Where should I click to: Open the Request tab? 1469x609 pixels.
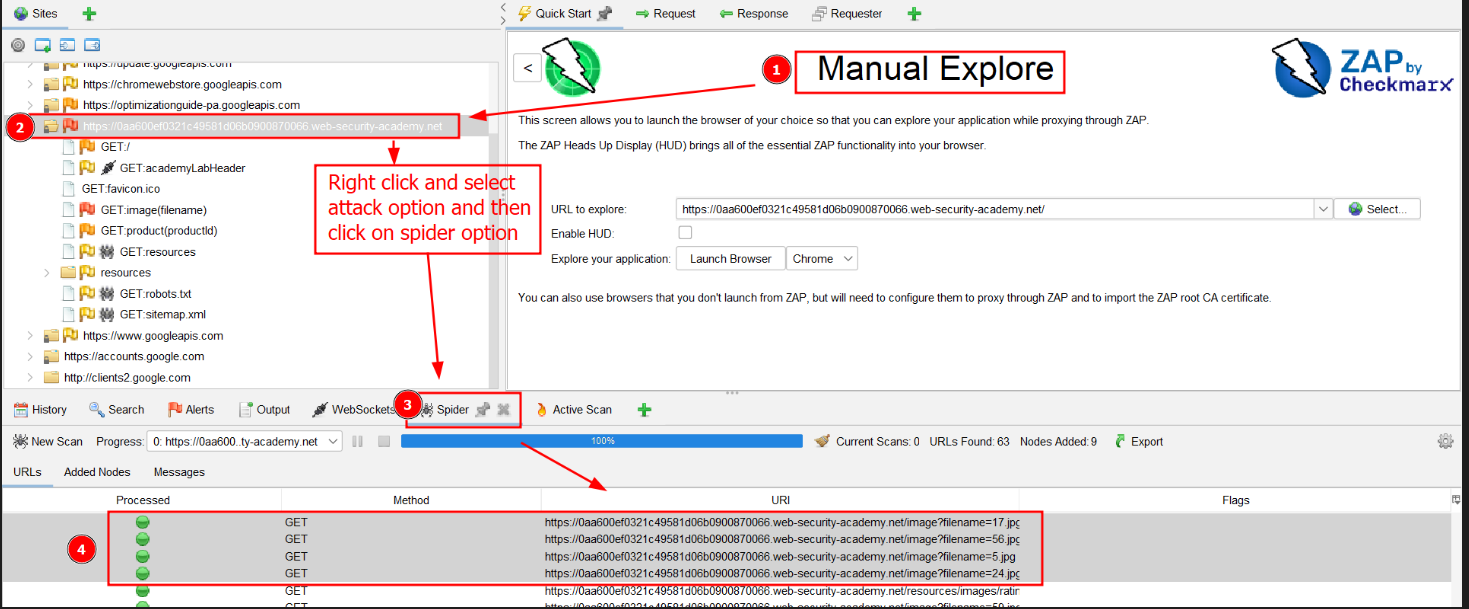[x=666, y=14]
